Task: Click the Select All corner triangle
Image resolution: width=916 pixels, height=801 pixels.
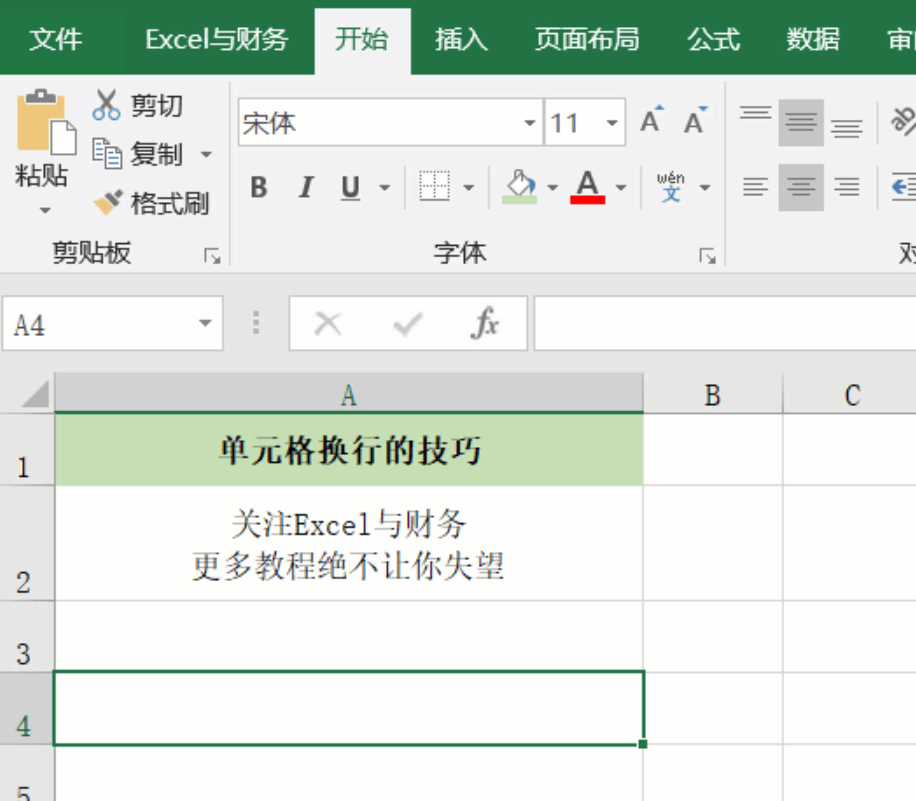Action: coord(35,394)
